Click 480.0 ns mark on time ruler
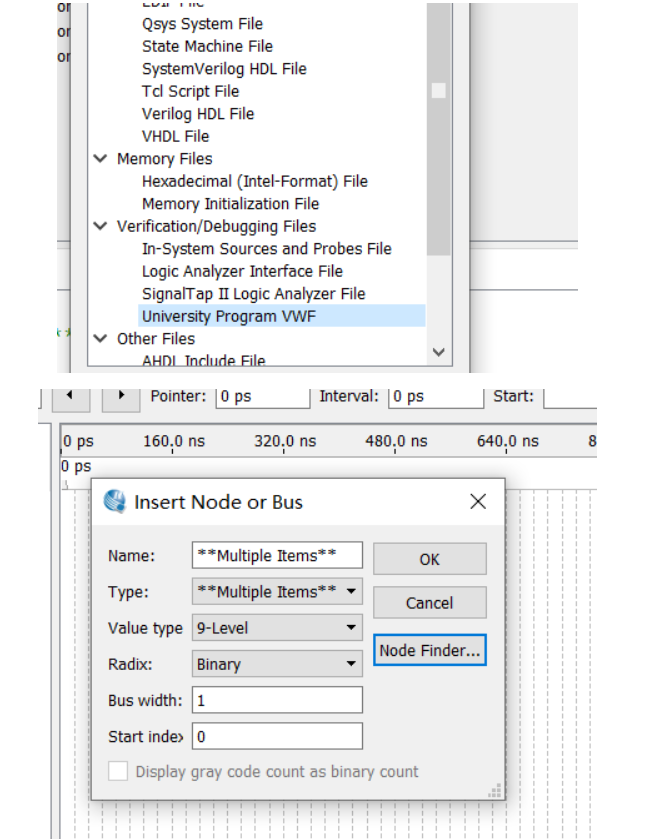The height and width of the screenshot is (839, 664). click(396, 441)
